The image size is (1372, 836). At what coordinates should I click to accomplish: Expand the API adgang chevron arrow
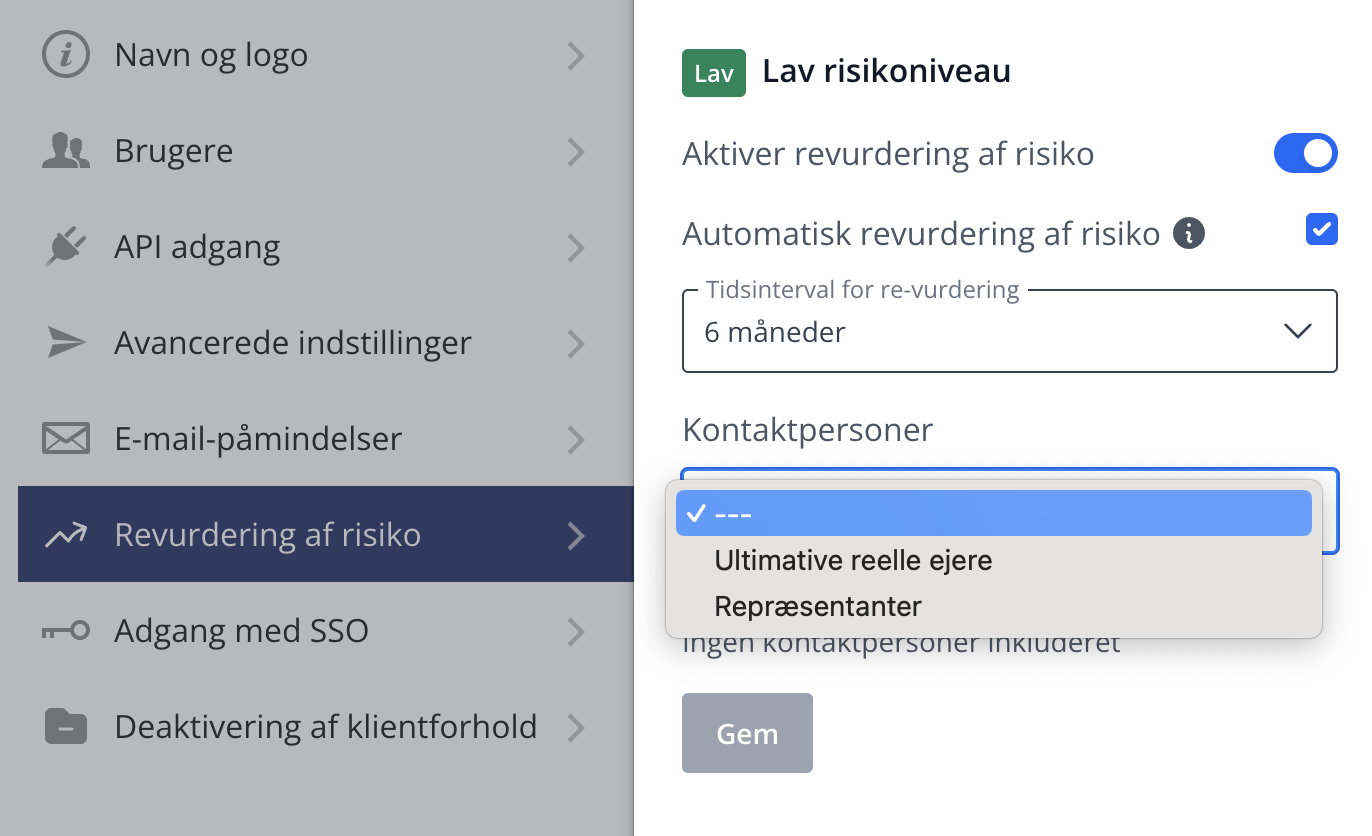point(575,247)
